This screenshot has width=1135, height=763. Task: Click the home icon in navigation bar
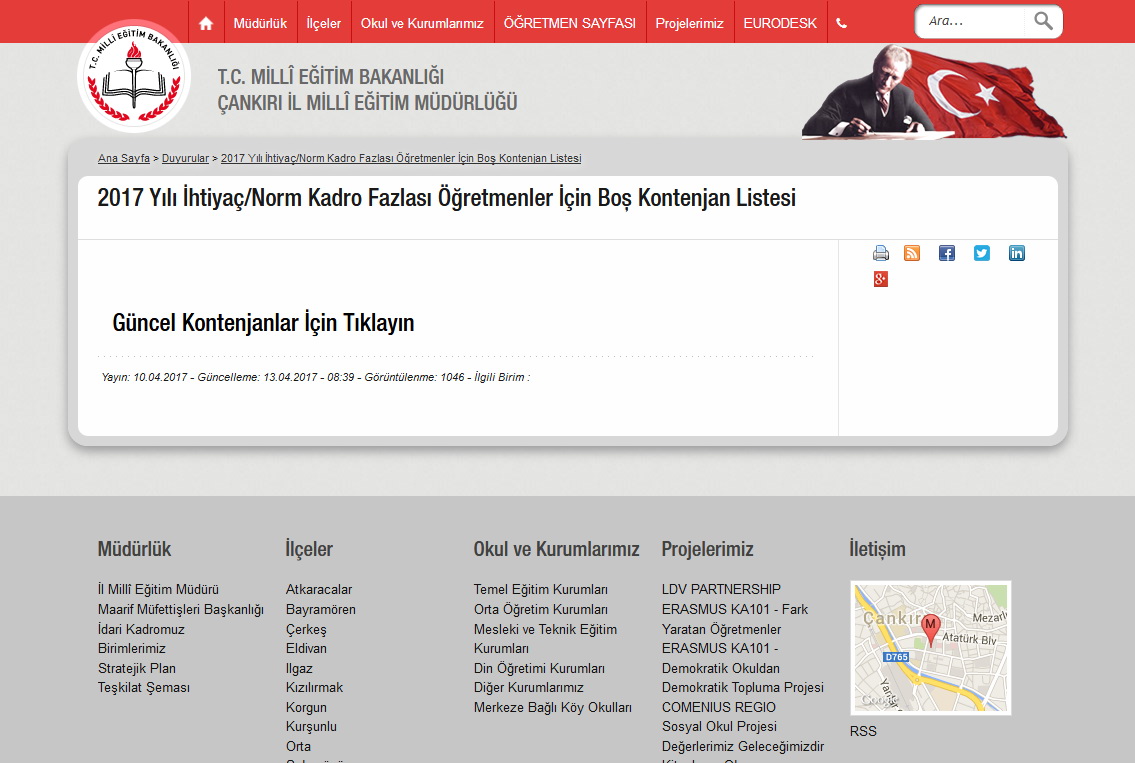coord(206,22)
